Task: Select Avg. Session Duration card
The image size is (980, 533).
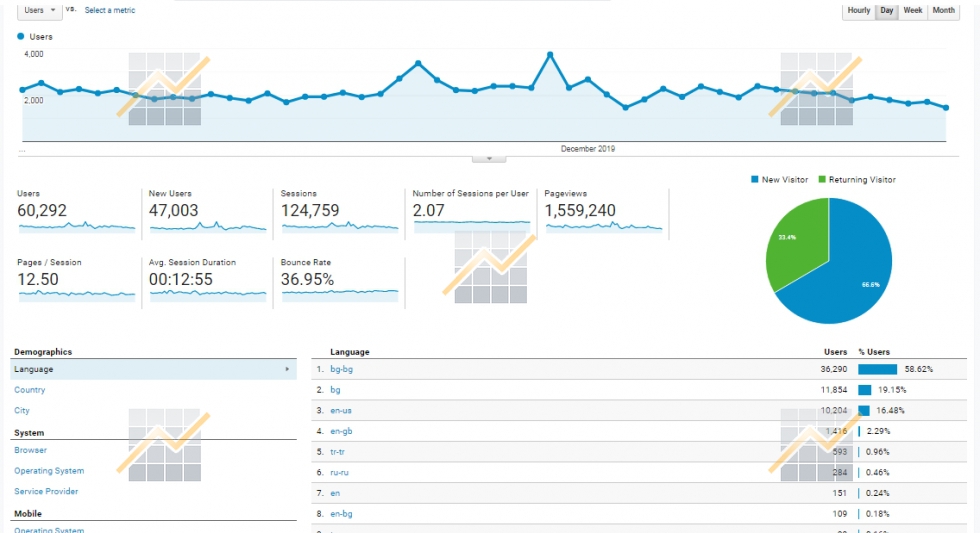Action: 208,281
